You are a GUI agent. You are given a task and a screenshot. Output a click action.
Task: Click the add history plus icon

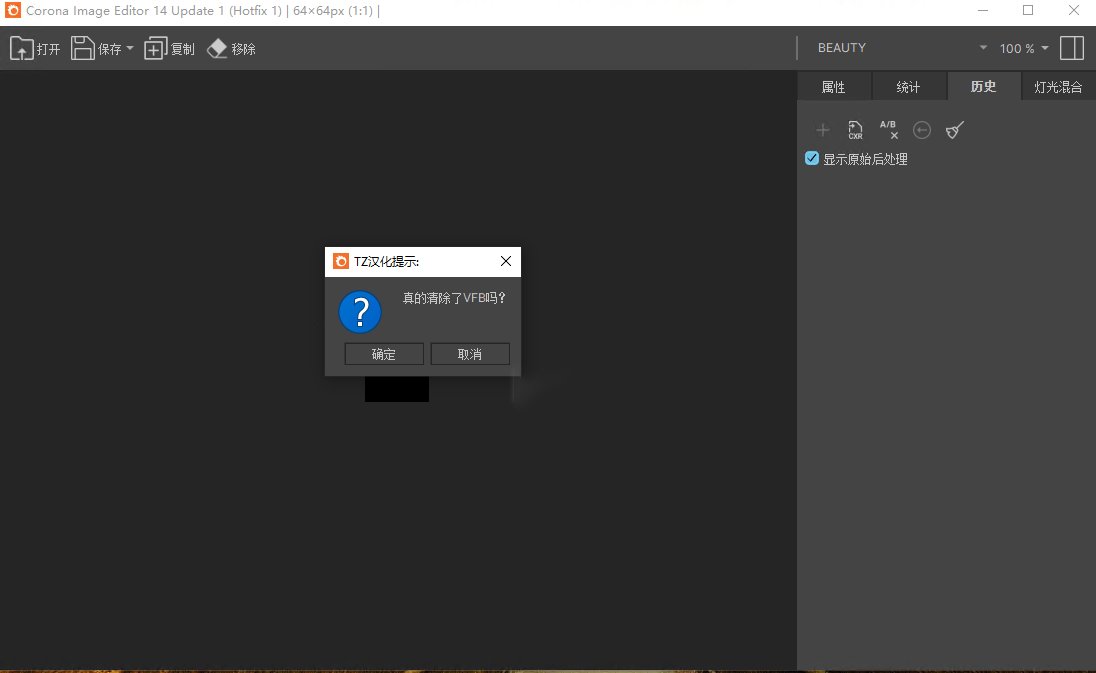click(823, 130)
